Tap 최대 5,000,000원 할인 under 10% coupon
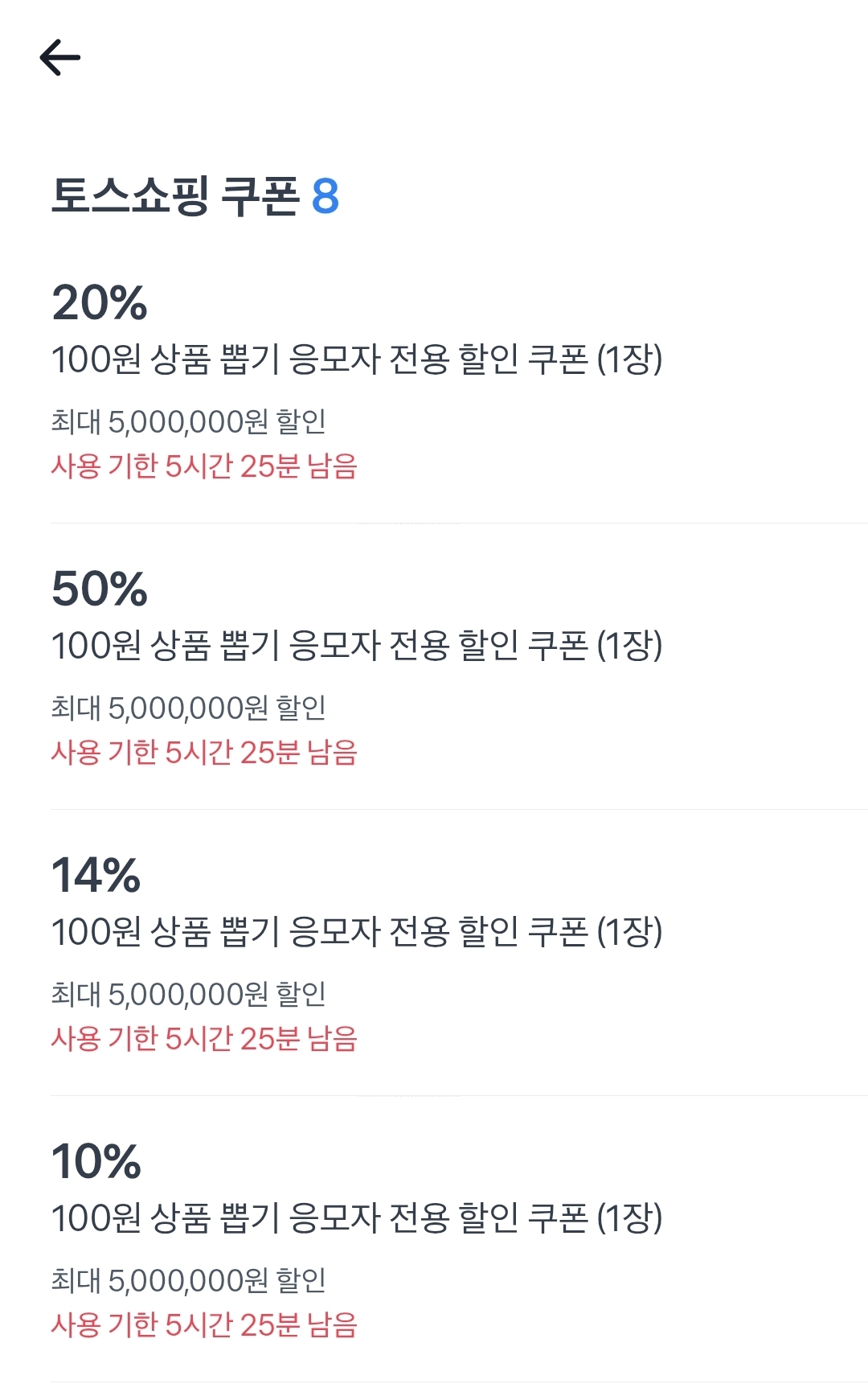868x1396 pixels. coord(189,1280)
